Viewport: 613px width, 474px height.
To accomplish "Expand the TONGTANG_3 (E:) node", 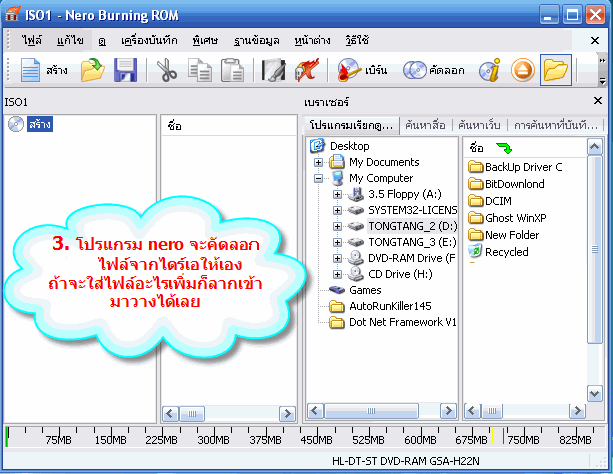I will [337, 242].
